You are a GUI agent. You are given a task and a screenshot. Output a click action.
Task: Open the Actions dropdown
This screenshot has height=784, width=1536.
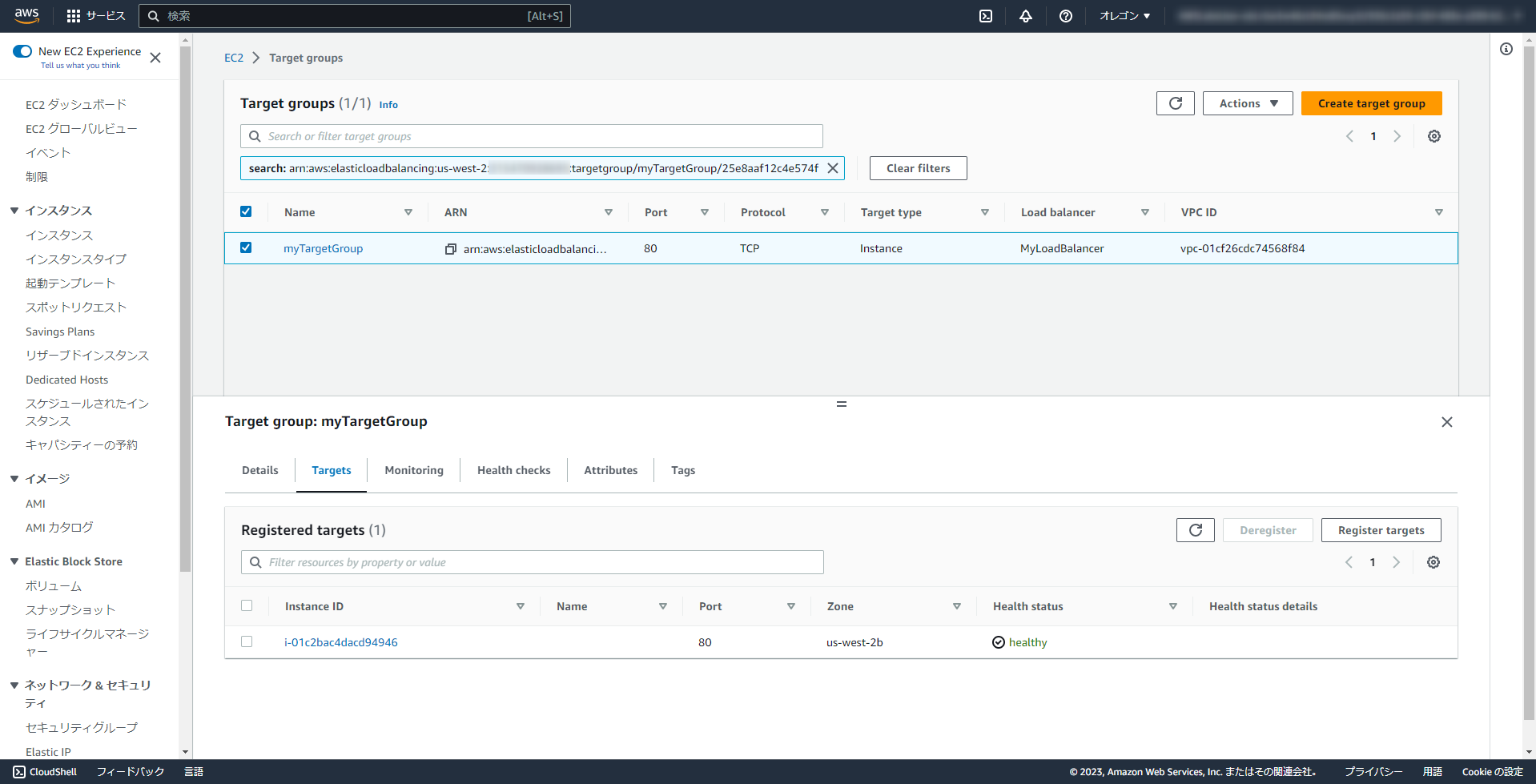pyautogui.click(x=1246, y=103)
